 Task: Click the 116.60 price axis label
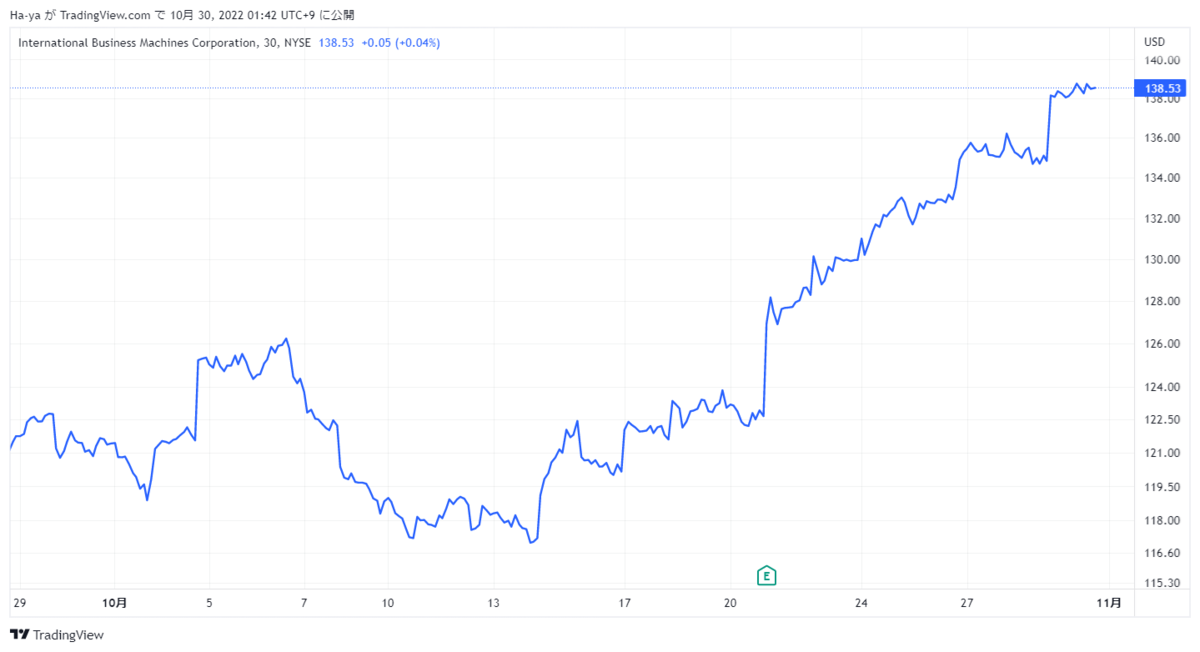point(1163,553)
